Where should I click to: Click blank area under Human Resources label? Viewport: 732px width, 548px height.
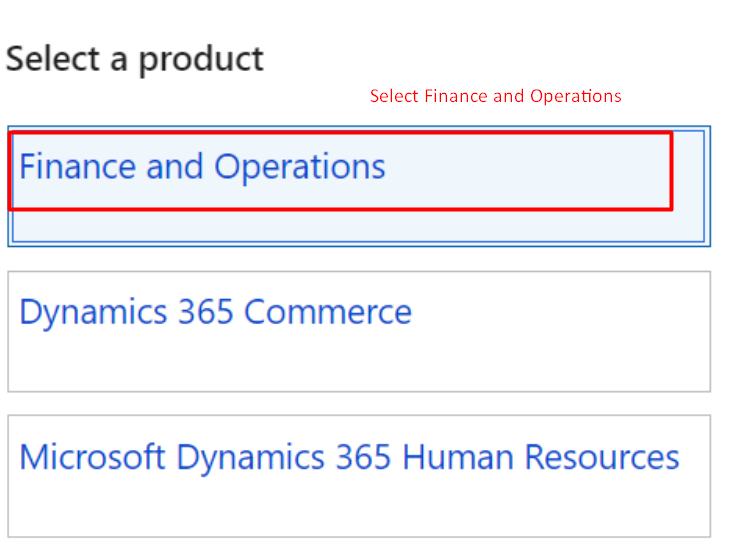358,507
